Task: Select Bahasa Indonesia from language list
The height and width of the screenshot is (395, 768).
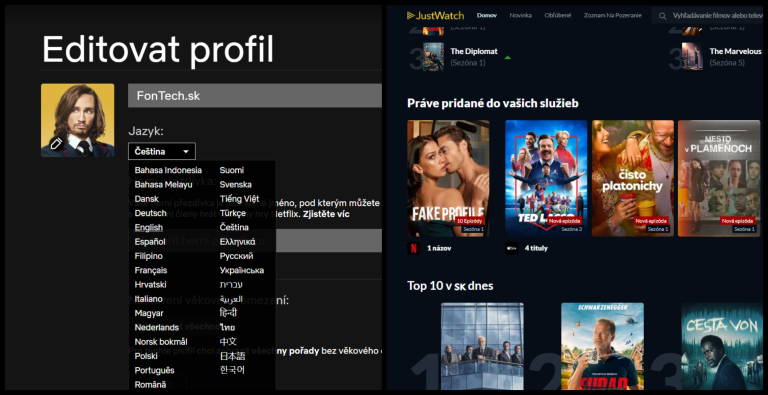Action: (168, 171)
